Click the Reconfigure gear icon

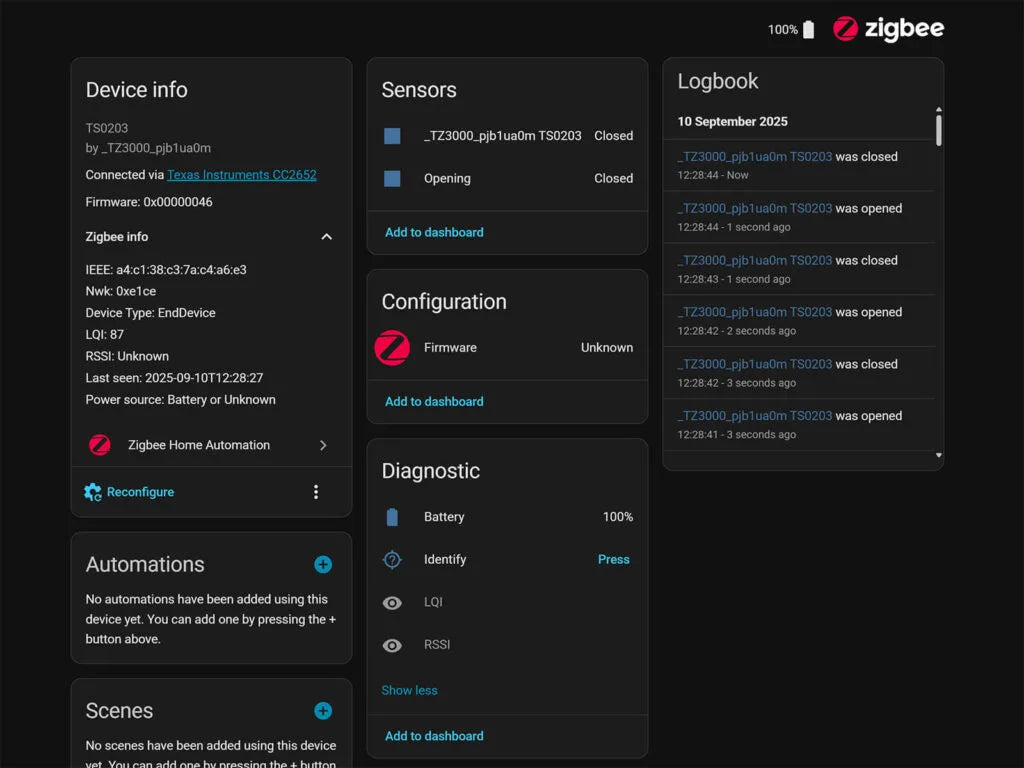93,492
